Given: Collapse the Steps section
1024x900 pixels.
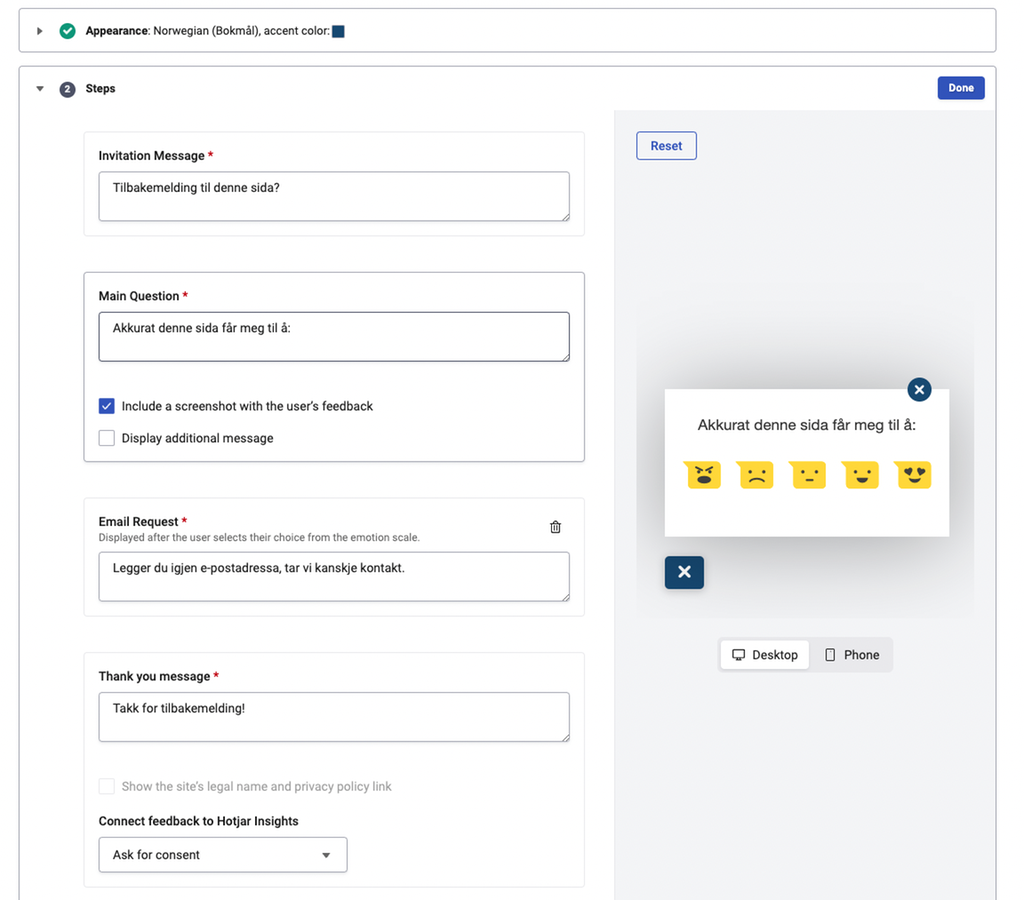Looking at the screenshot, I should pos(39,88).
